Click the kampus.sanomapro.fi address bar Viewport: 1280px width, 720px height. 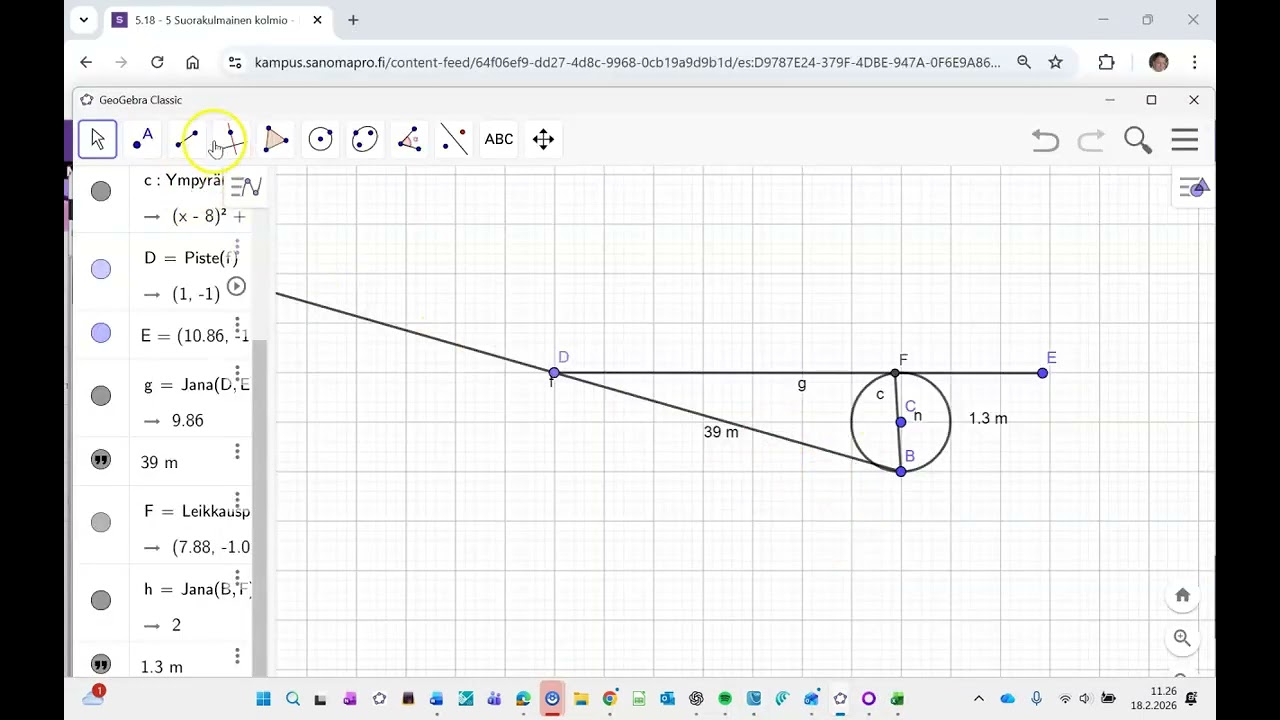tap(627, 62)
